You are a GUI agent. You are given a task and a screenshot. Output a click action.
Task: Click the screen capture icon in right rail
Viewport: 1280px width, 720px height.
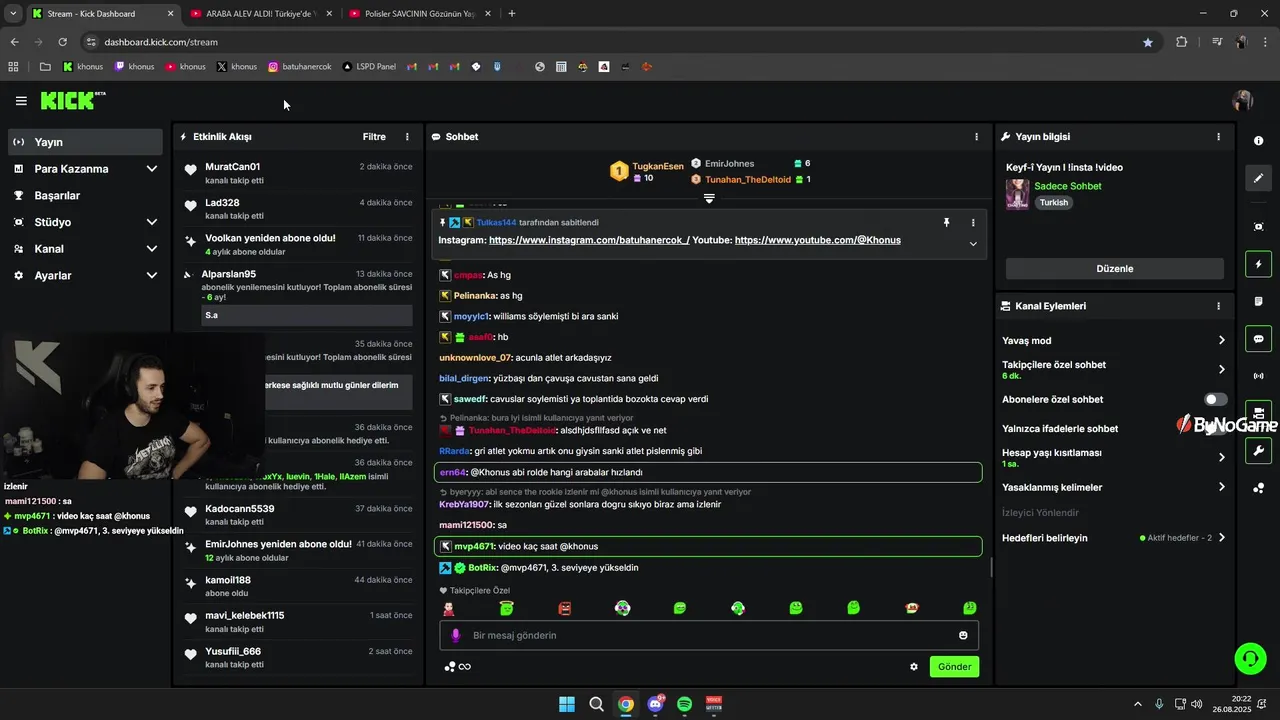1258,227
